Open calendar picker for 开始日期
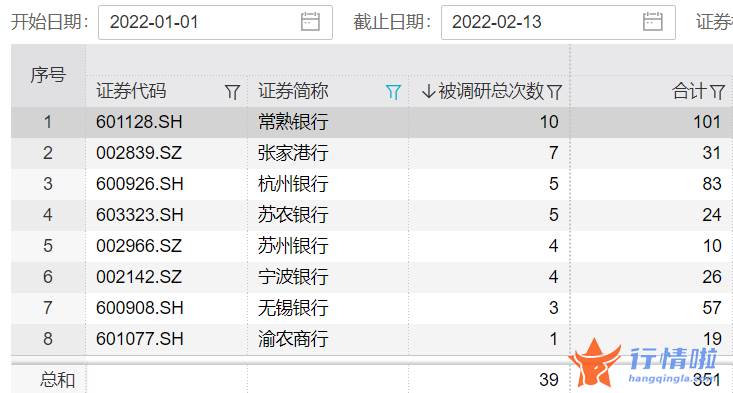The image size is (733, 393). (x=310, y=22)
